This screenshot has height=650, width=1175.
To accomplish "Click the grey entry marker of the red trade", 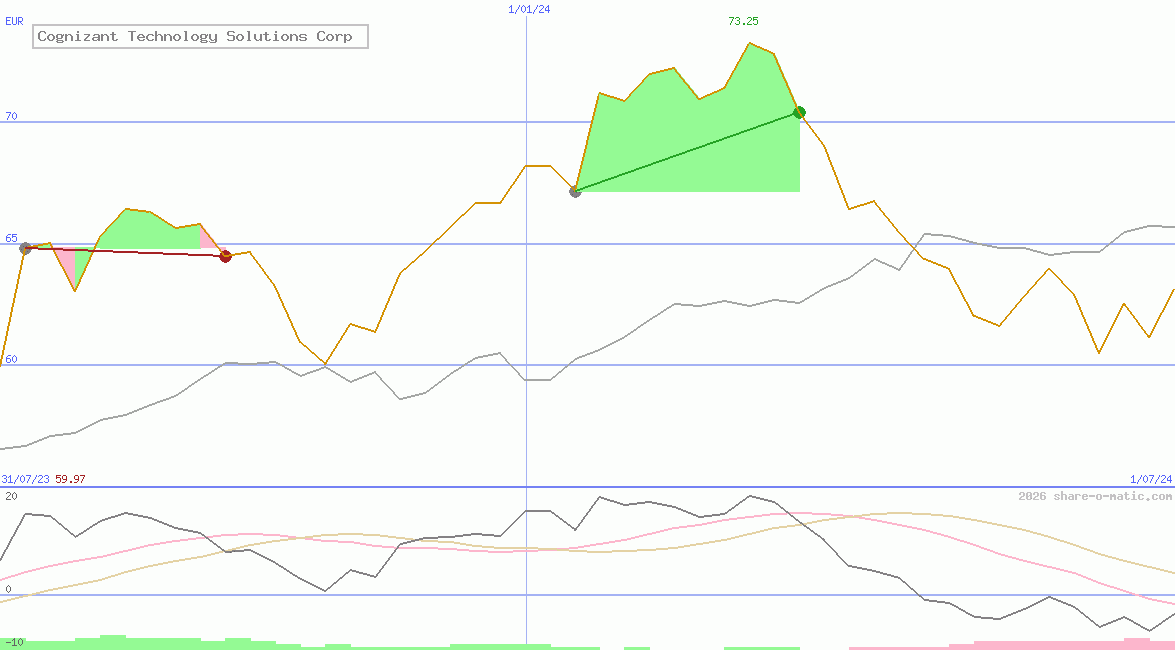I will point(25,248).
